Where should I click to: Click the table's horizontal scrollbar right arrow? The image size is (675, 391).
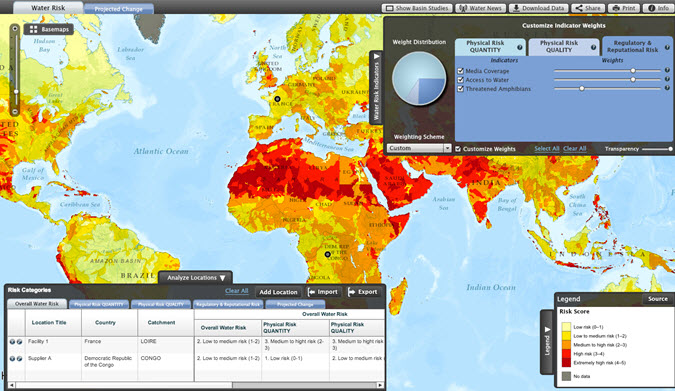coord(380,385)
